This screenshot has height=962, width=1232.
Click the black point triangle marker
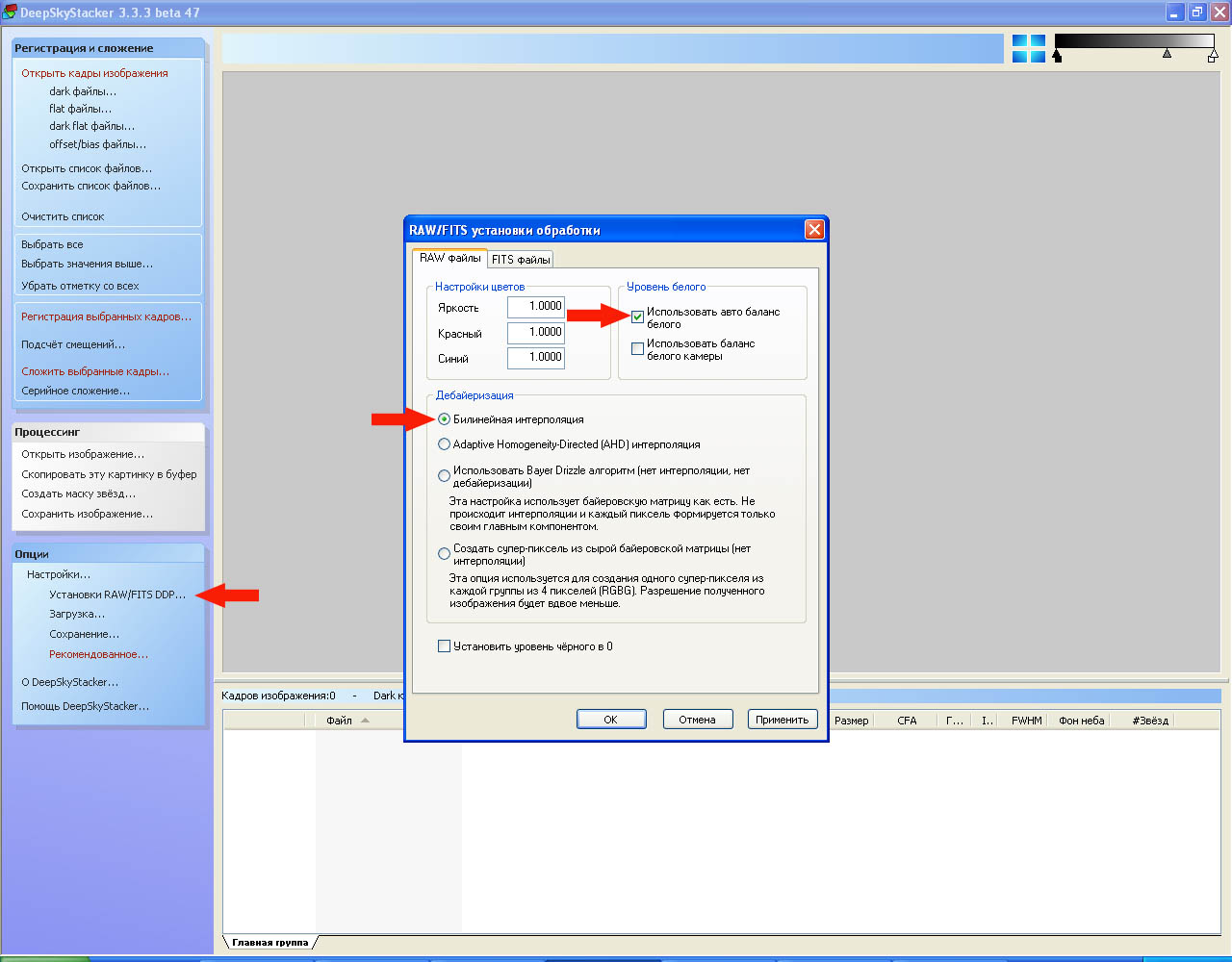(1058, 57)
